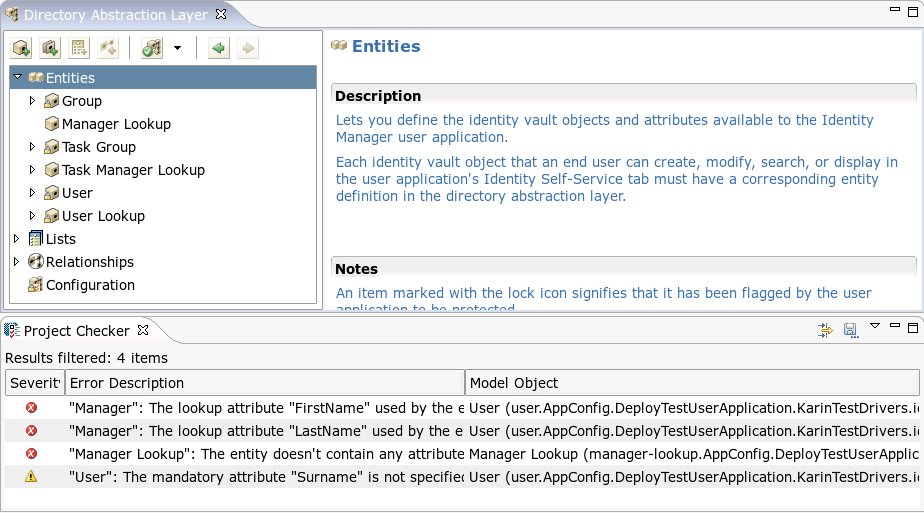Click the Add Entity toolbar icon
The height and width of the screenshot is (513, 924).
(x=22, y=48)
